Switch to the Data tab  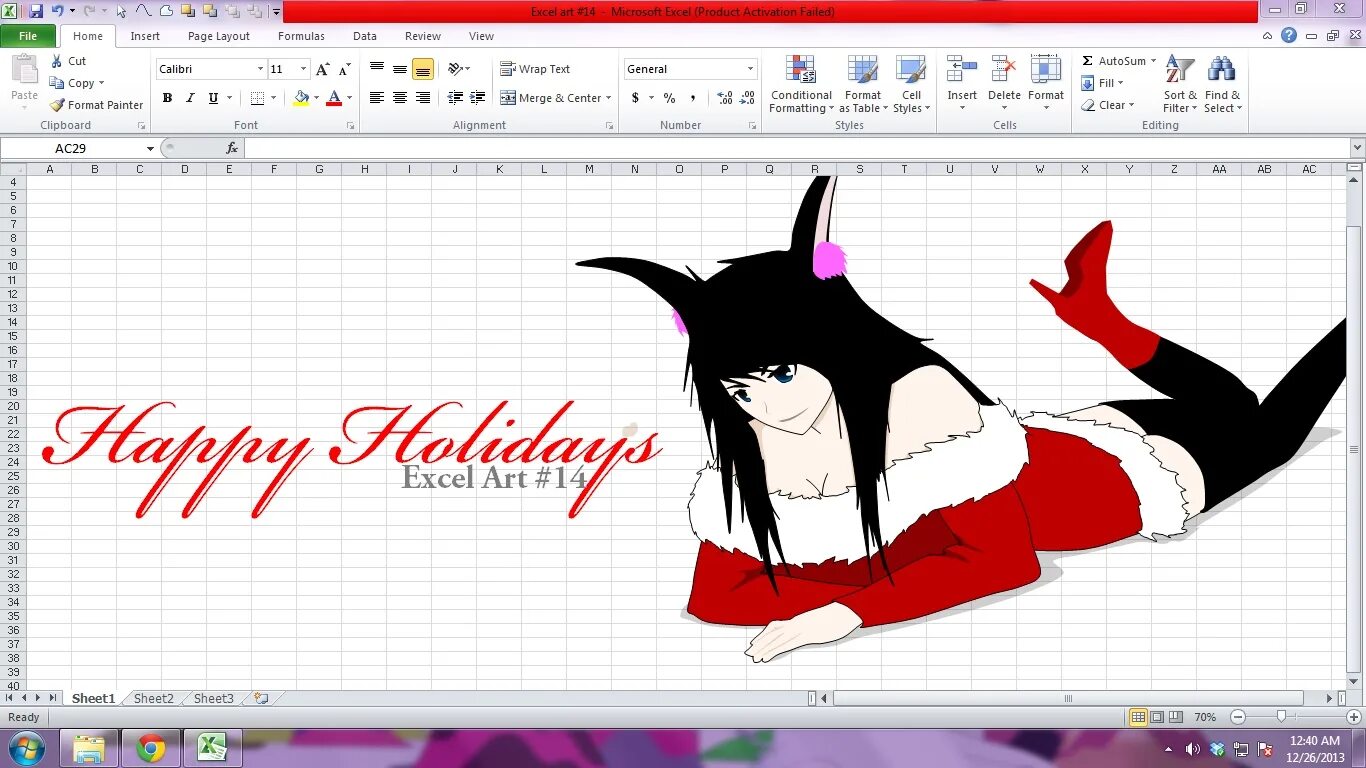pos(365,36)
